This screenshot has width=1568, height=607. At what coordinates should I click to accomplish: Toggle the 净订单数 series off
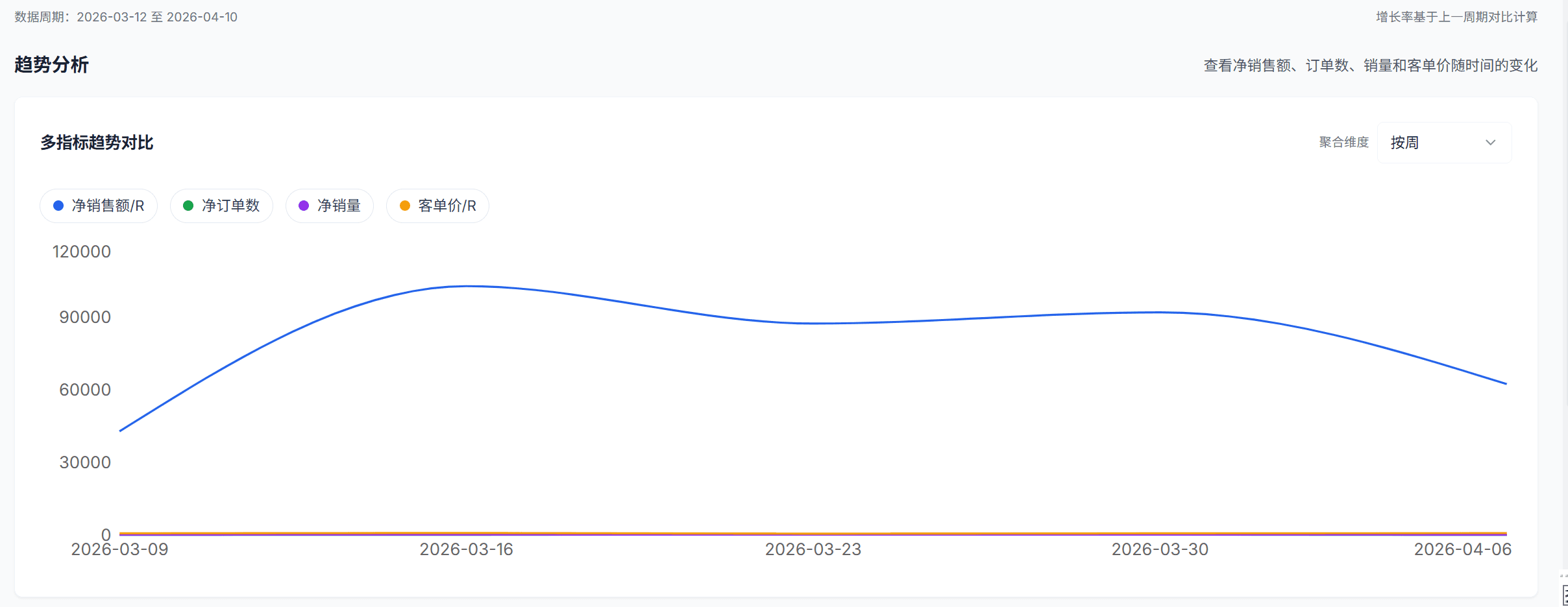[221, 205]
